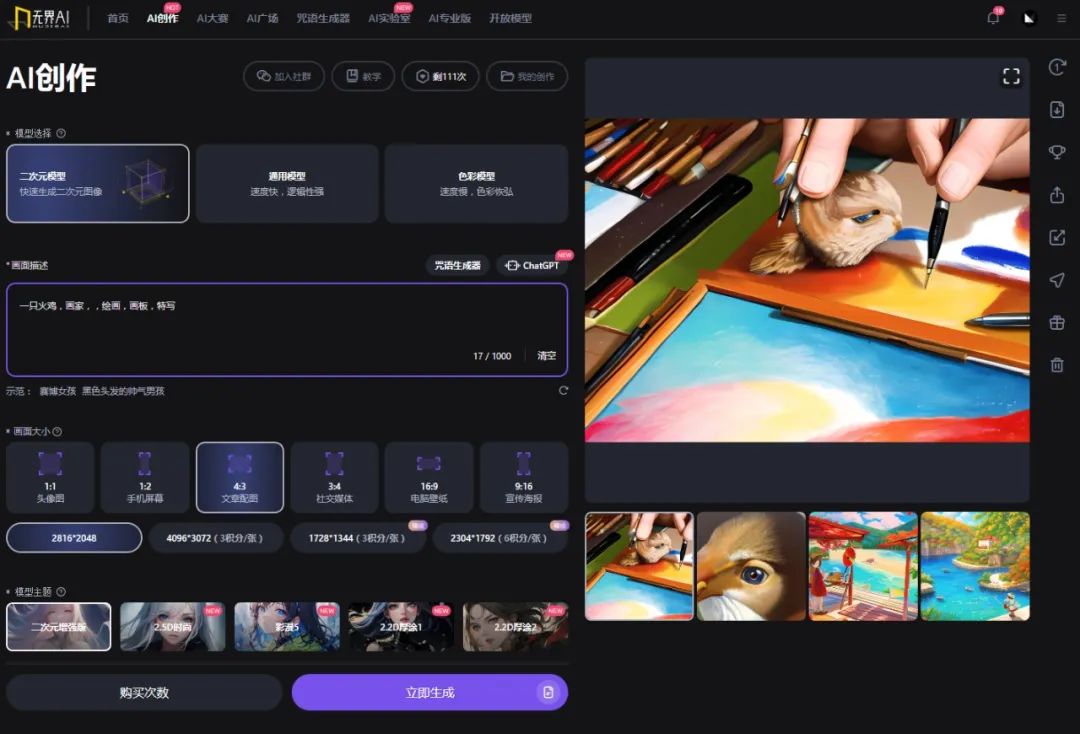
Task: Click the trash delete icon in sidebar
Action: coord(1057,365)
